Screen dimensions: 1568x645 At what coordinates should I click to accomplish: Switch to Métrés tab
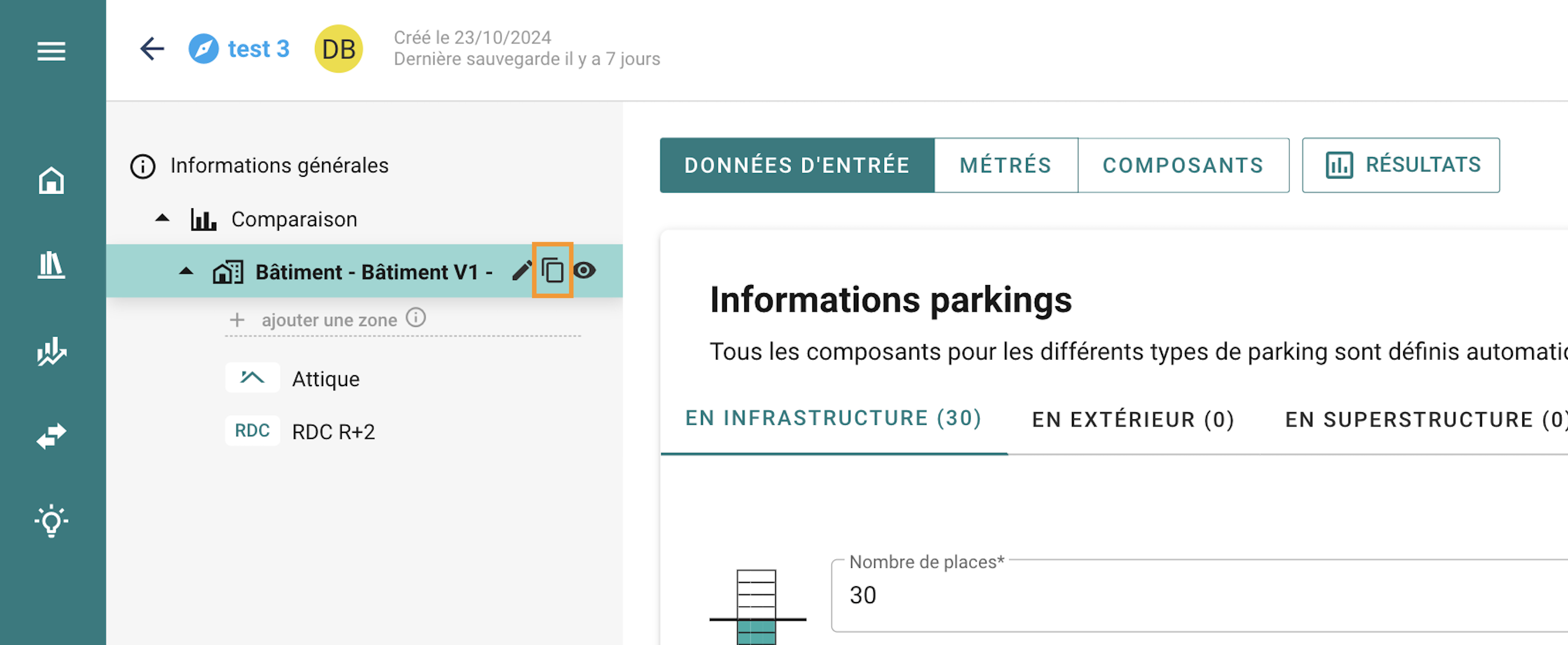click(x=1005, y=165)
